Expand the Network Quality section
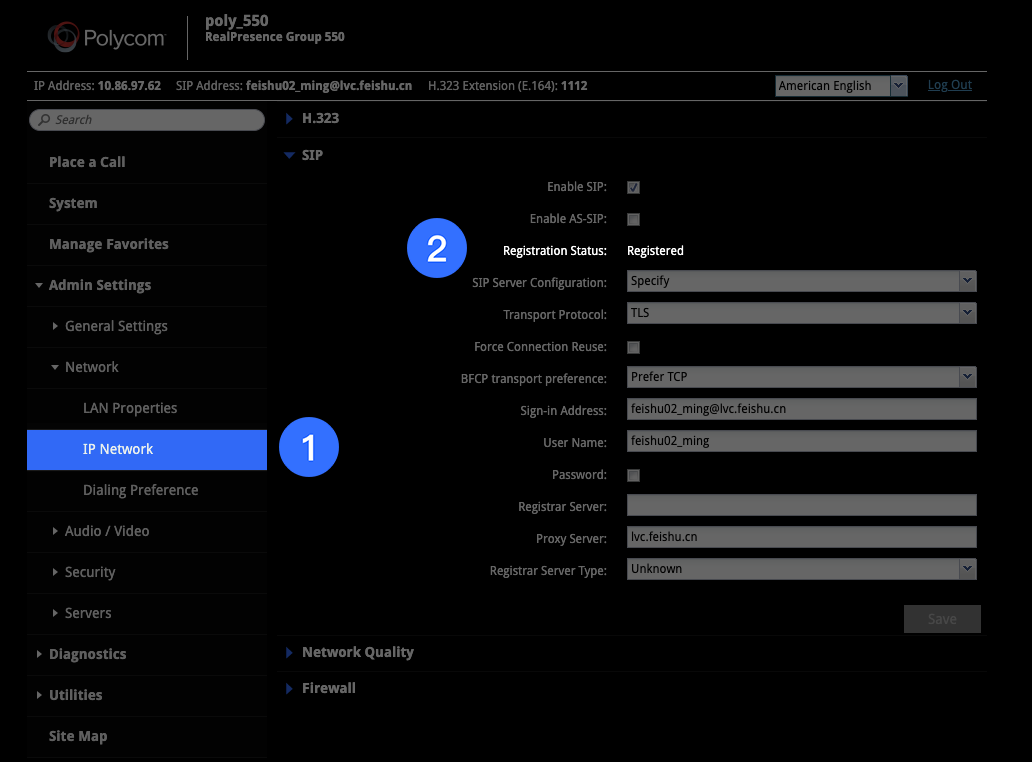1032x762 pixels. pos(357,652)
